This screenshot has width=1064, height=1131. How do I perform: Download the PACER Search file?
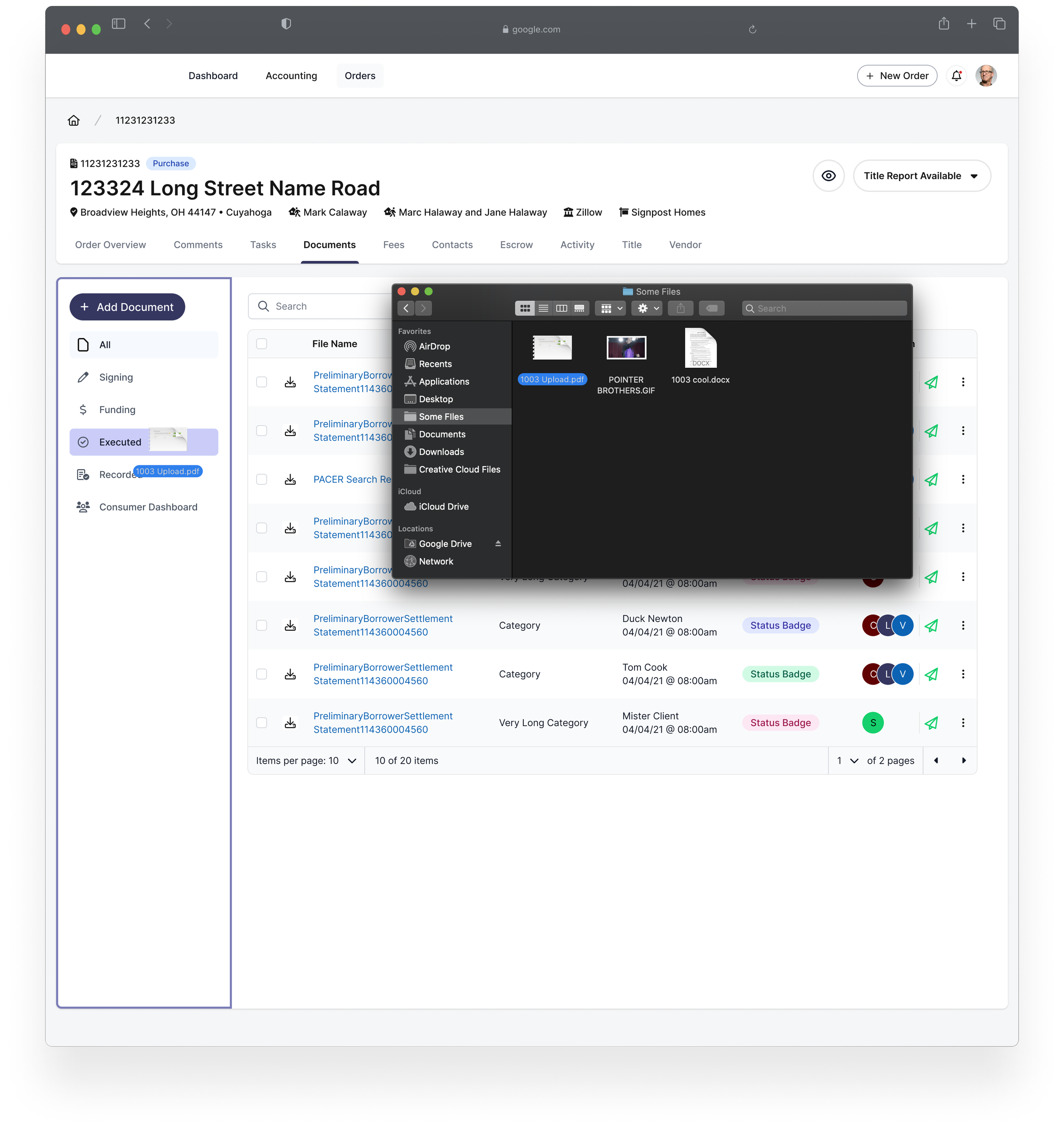point(290,480)
